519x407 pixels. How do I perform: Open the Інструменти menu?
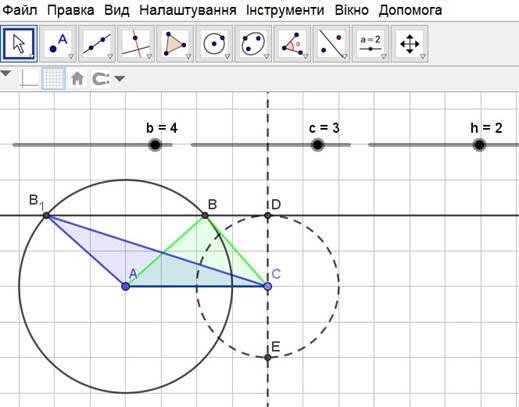(285, 10)
